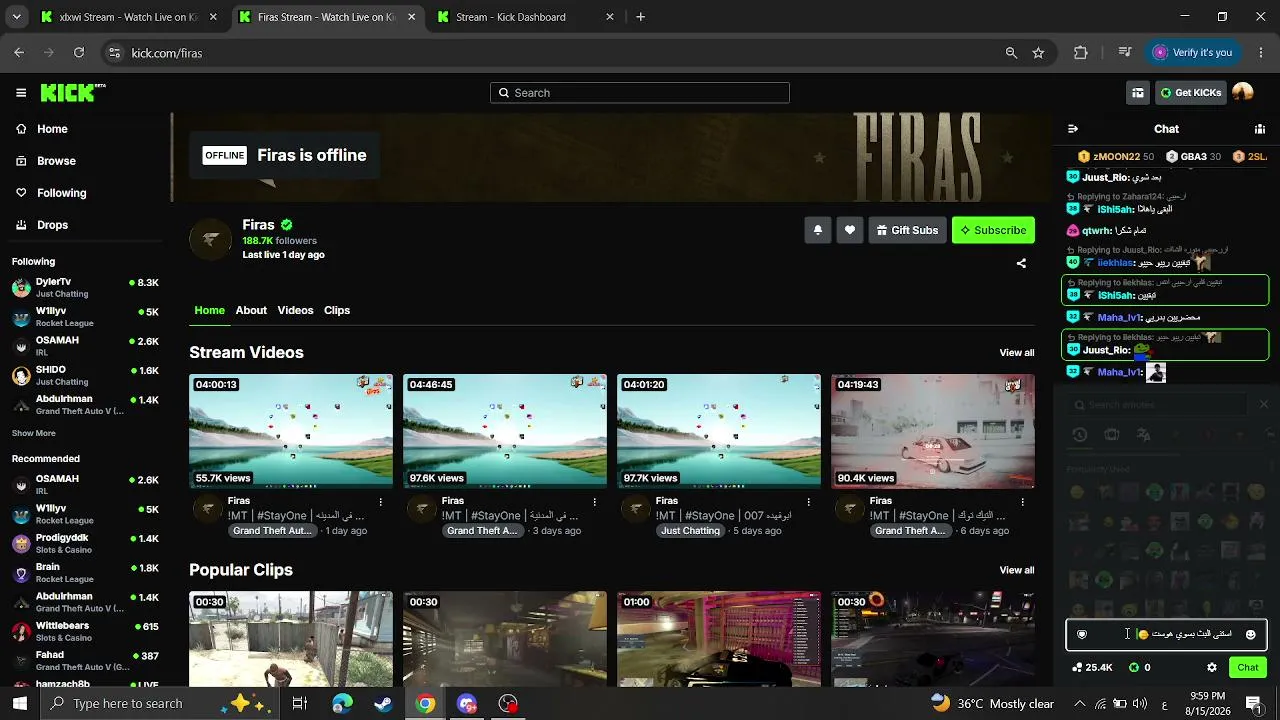Open the 04:46:45 stream video thumbnail
Viewport: 1280px width, 720px height.
(505, 431)
